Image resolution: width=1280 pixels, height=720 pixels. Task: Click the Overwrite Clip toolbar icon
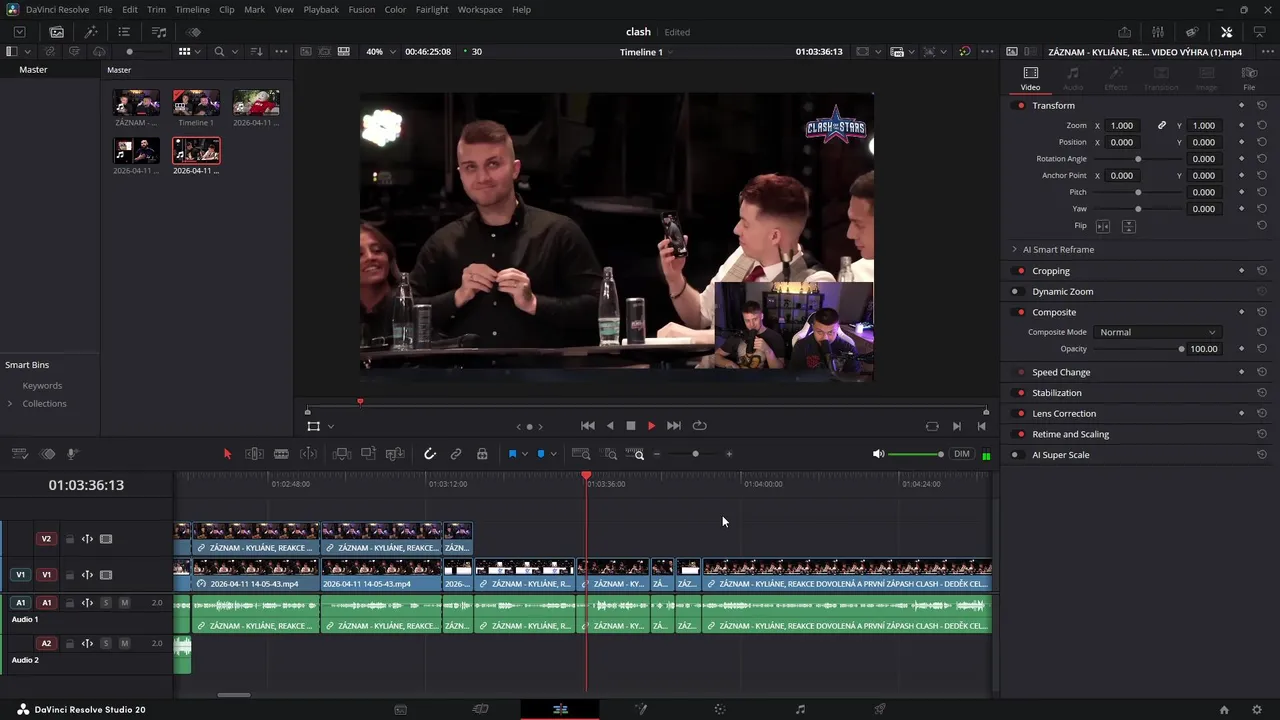pos(368,454)
